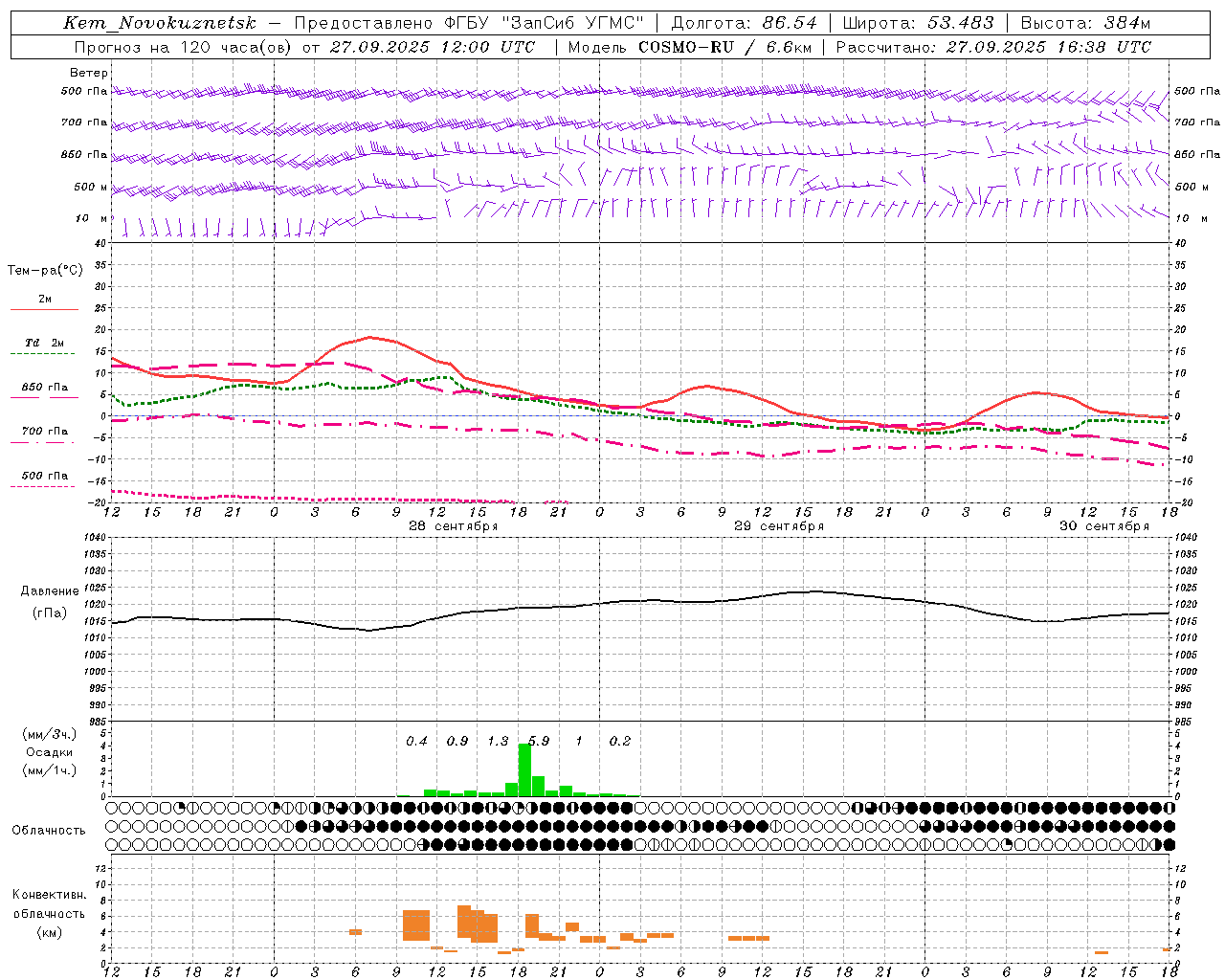Click forecast start time 27.09.2025 12:00 UTC

click(433, 47)
